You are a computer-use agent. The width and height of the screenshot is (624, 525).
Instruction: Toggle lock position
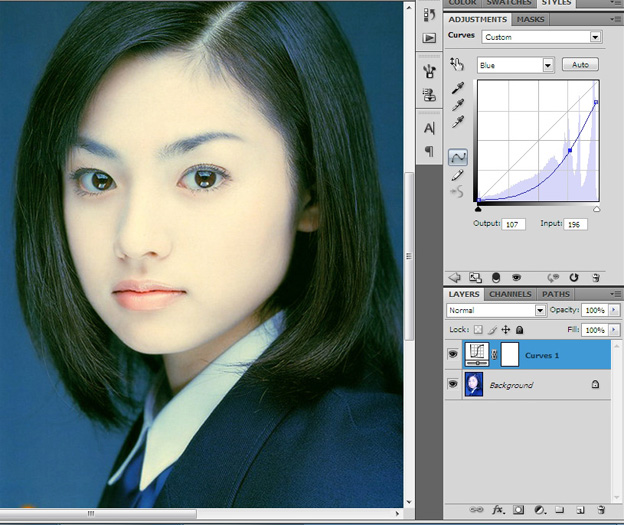pos(506,330)
